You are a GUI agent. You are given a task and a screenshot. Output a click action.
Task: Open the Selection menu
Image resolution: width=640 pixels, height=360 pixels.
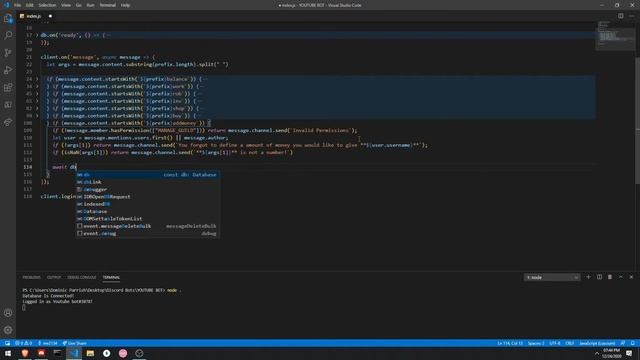(x=47, y=5)
